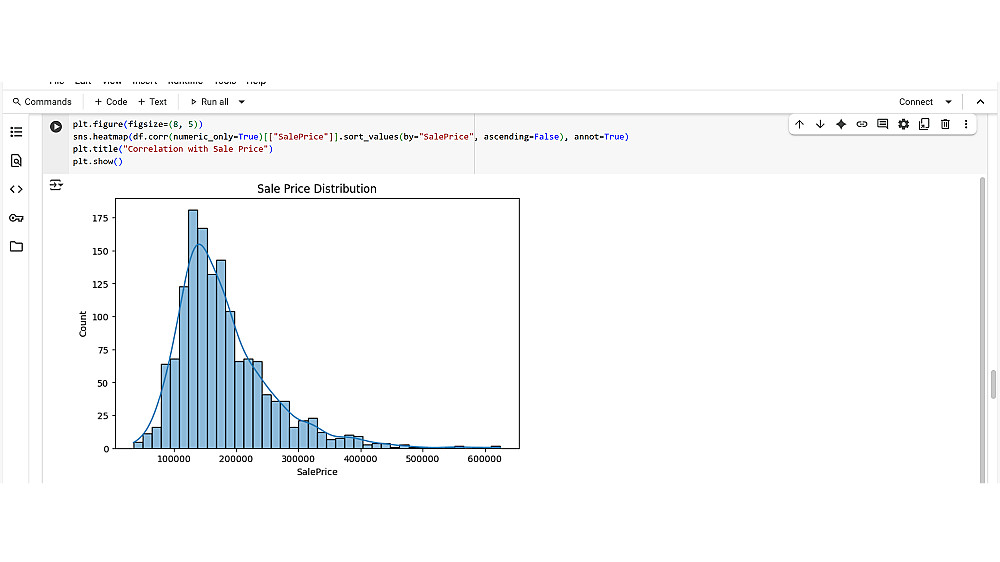Delete the current cell
The image size is (1000, 562).
tap(945, 124)
